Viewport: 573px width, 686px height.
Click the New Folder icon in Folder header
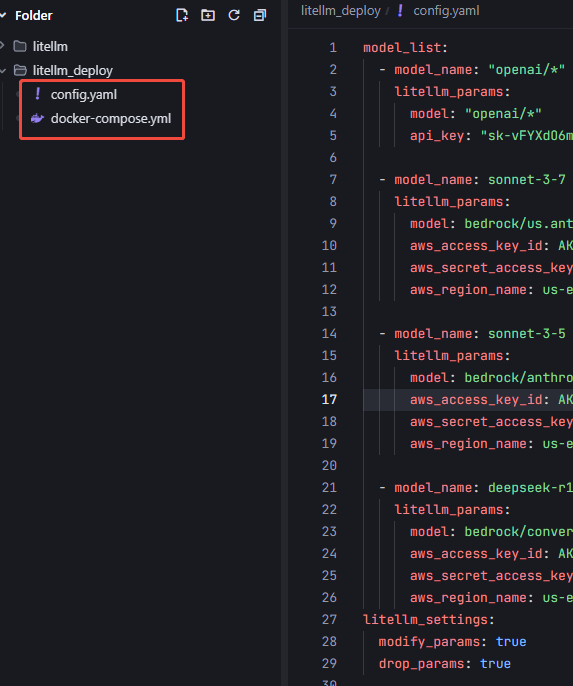coord(208,15)
